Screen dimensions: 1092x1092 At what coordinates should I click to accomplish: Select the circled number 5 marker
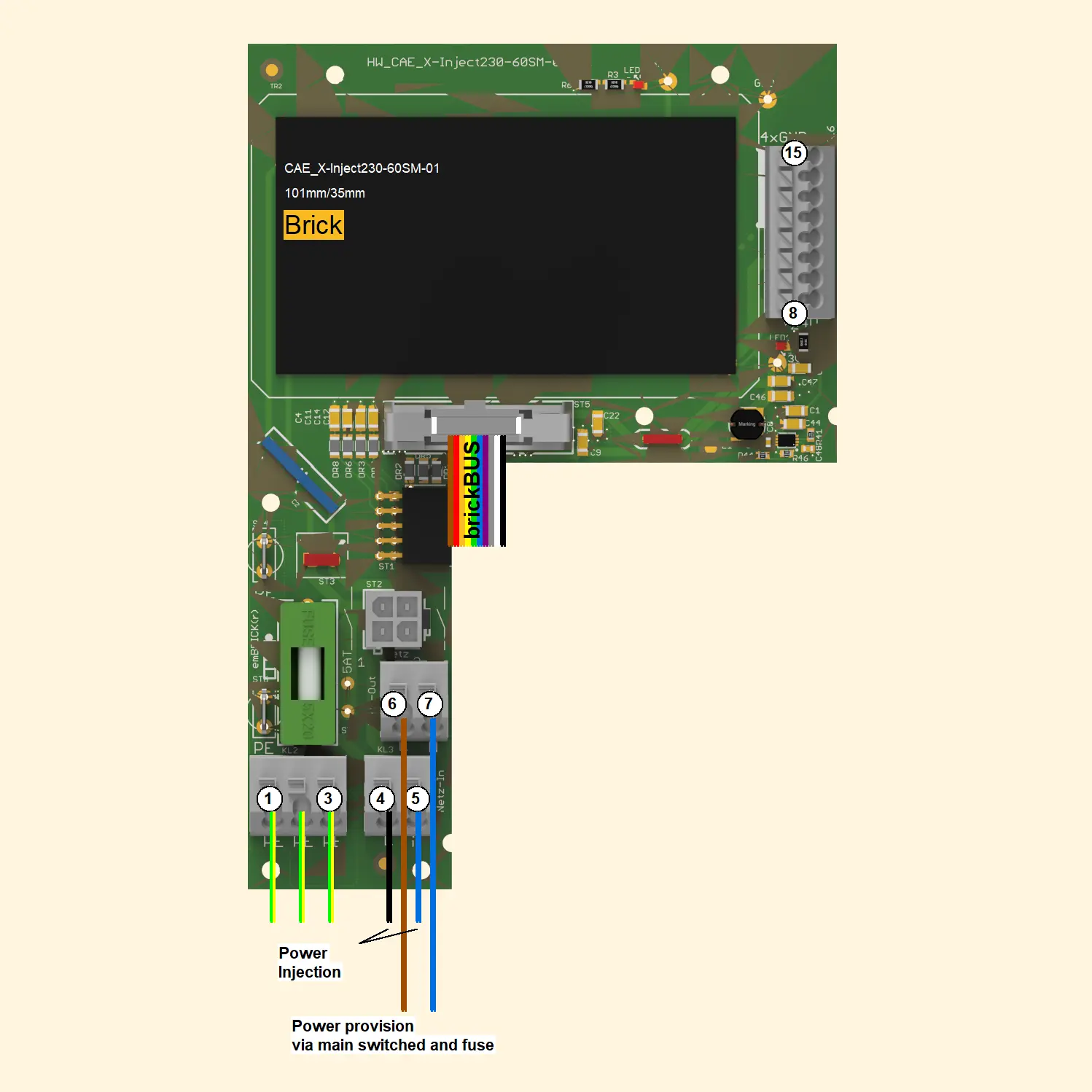click(416, 799)
